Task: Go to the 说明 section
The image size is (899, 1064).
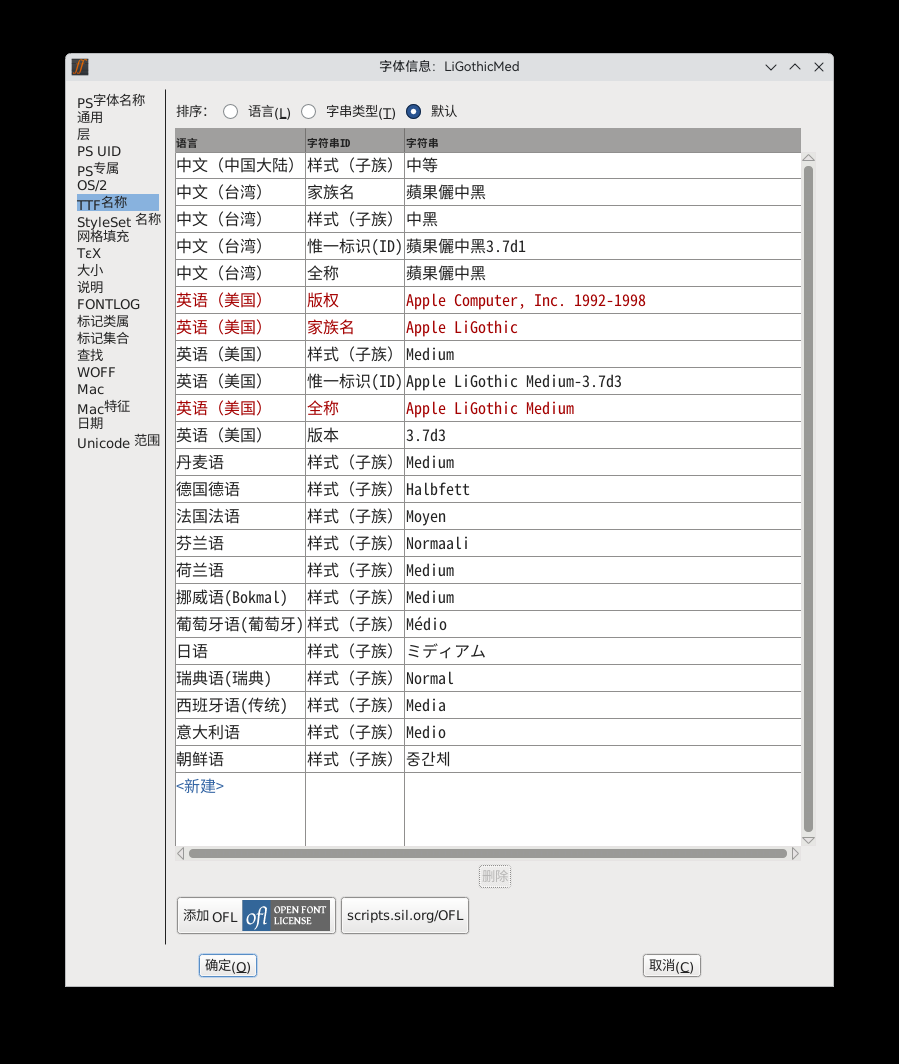Action: [90, 287]
